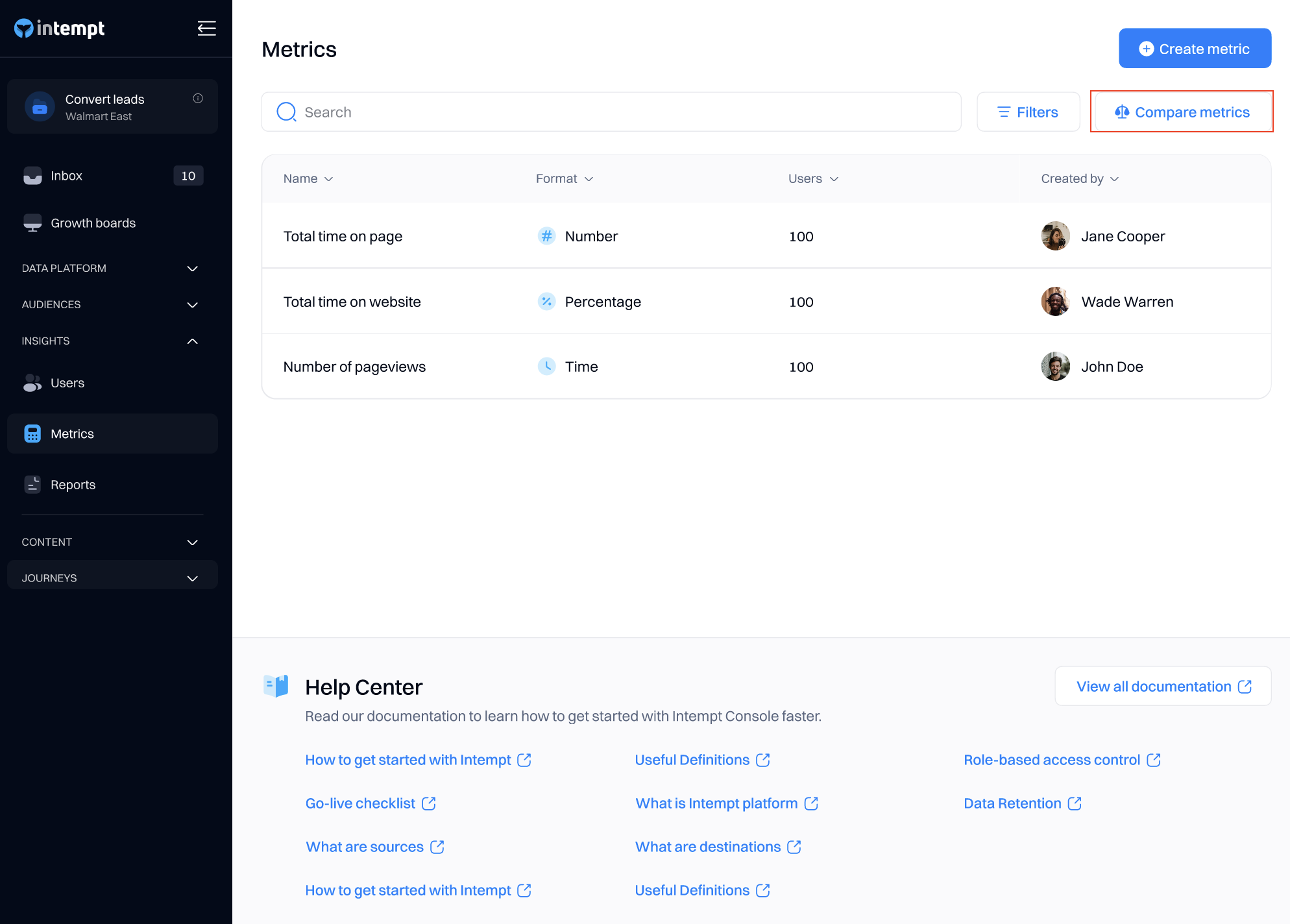Open the Filters panel
Image resolution: width=1290 pixels, height=924 pixels.
click(1028, 112)
